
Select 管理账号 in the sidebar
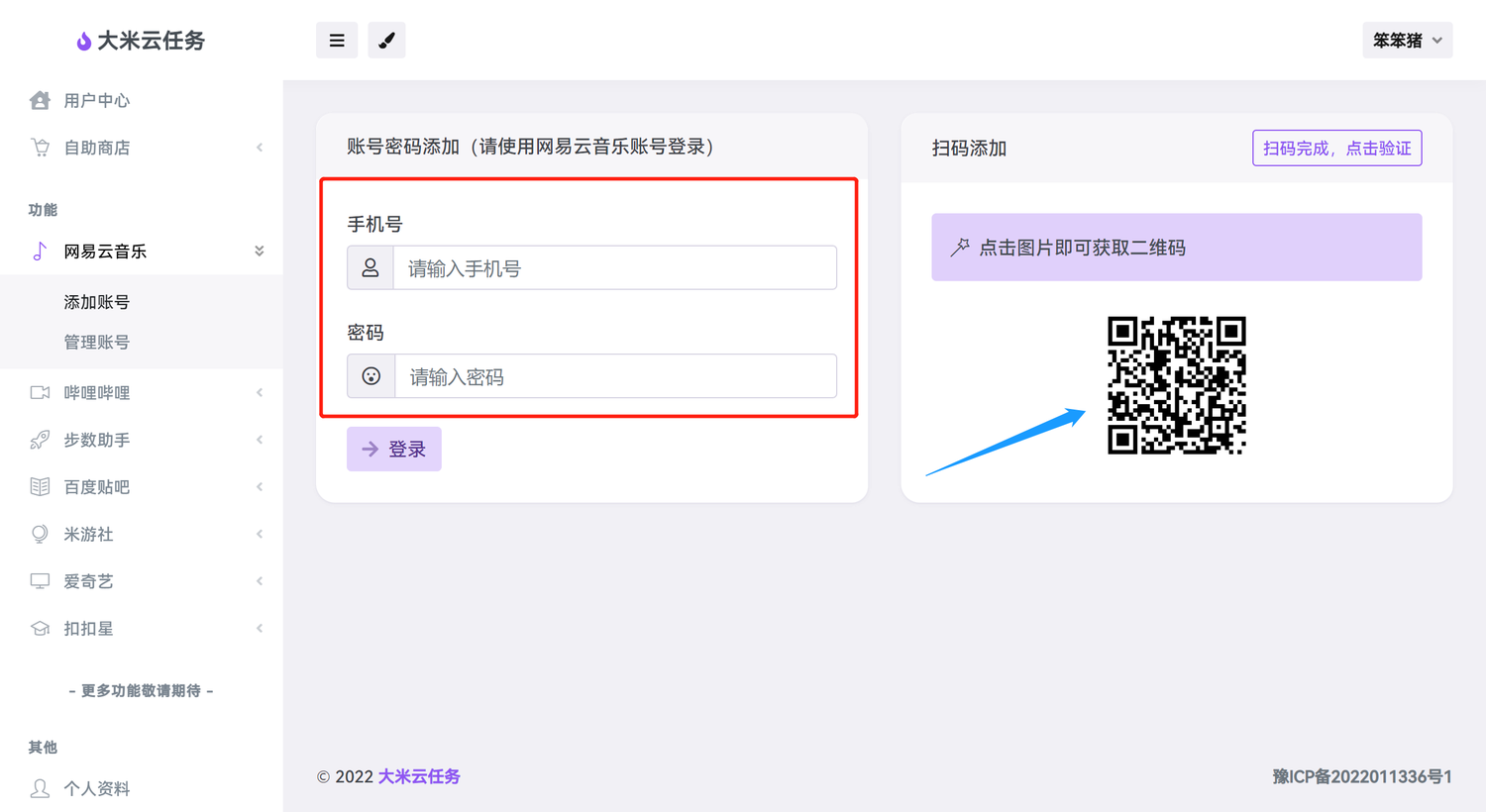click(97, 343)
